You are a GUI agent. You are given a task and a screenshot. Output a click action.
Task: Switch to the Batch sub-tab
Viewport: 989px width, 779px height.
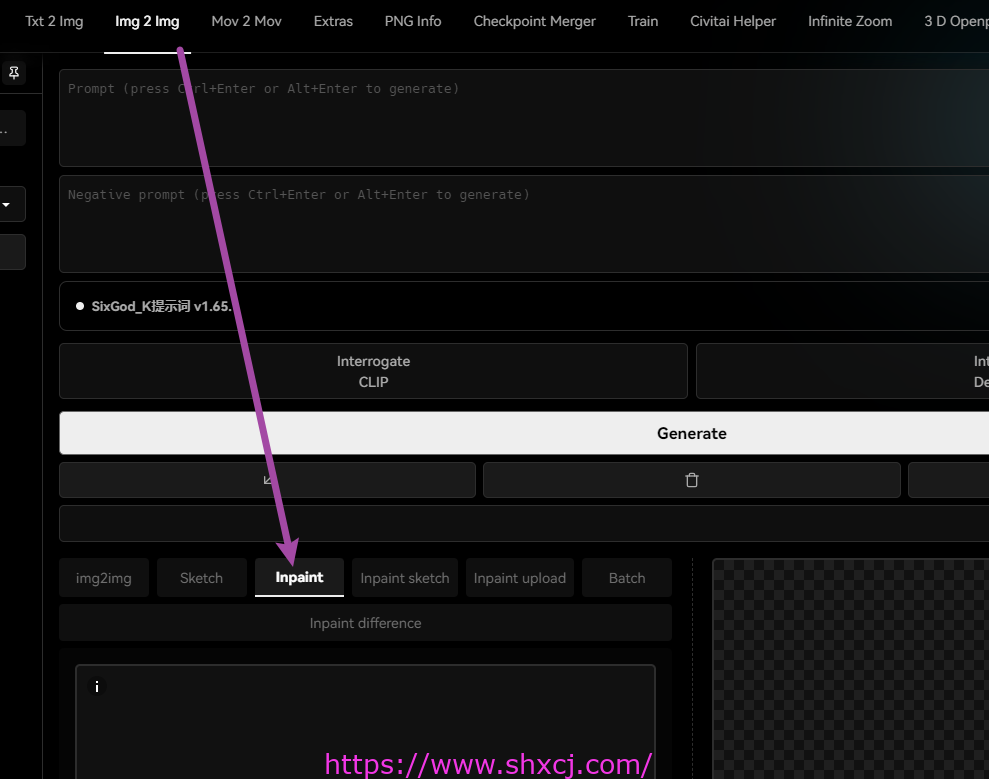tap(627, 578)
